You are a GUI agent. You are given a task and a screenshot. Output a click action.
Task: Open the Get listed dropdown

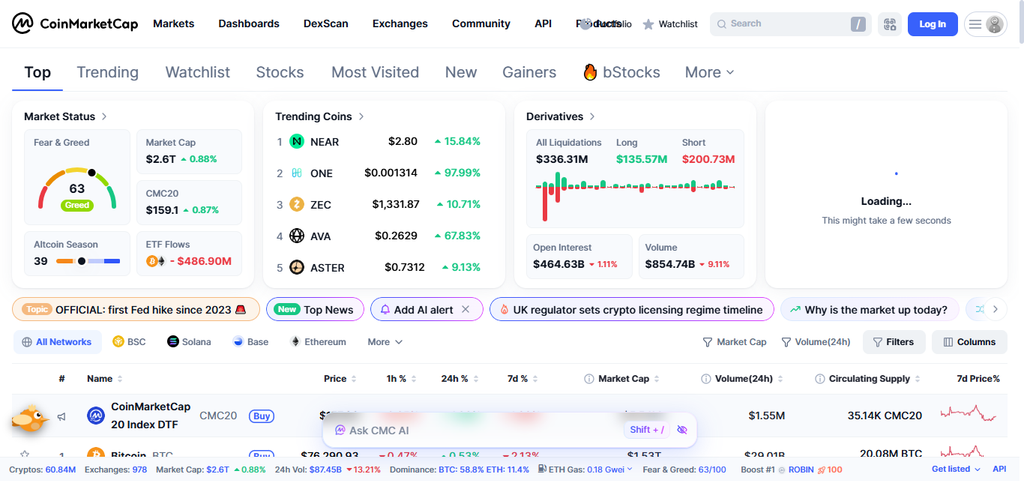coord(956,469)
